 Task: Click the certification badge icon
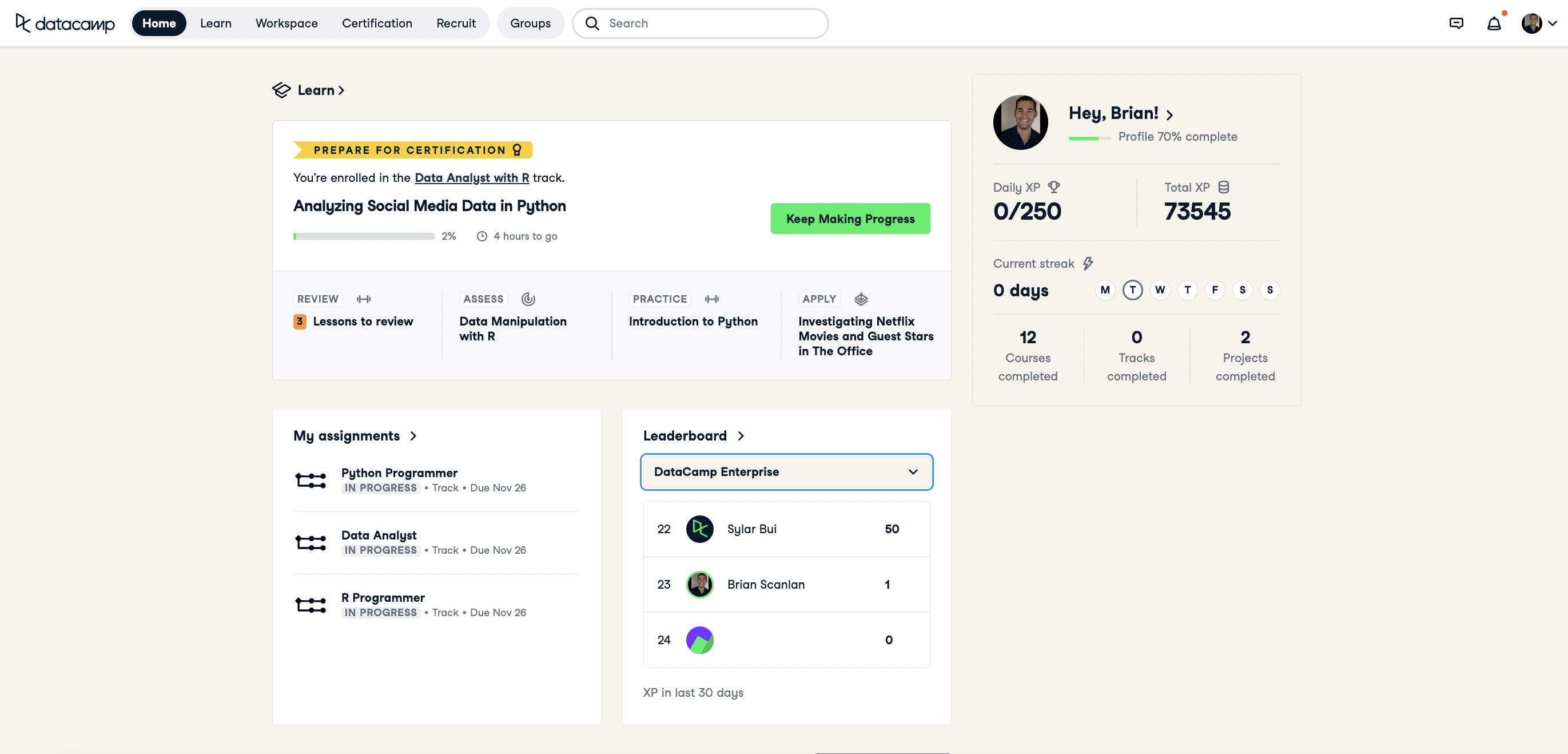tap(518, 149)
